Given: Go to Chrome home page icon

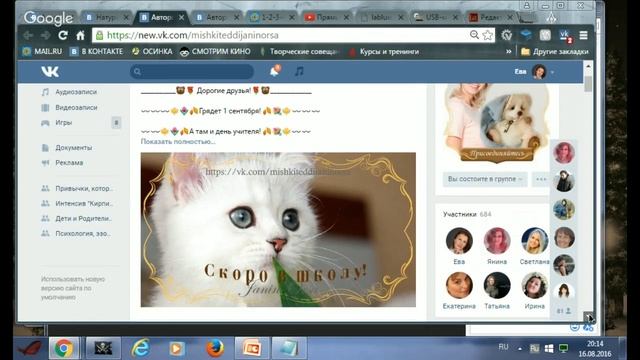Looking at the screenshot, I should coord(80,36).
